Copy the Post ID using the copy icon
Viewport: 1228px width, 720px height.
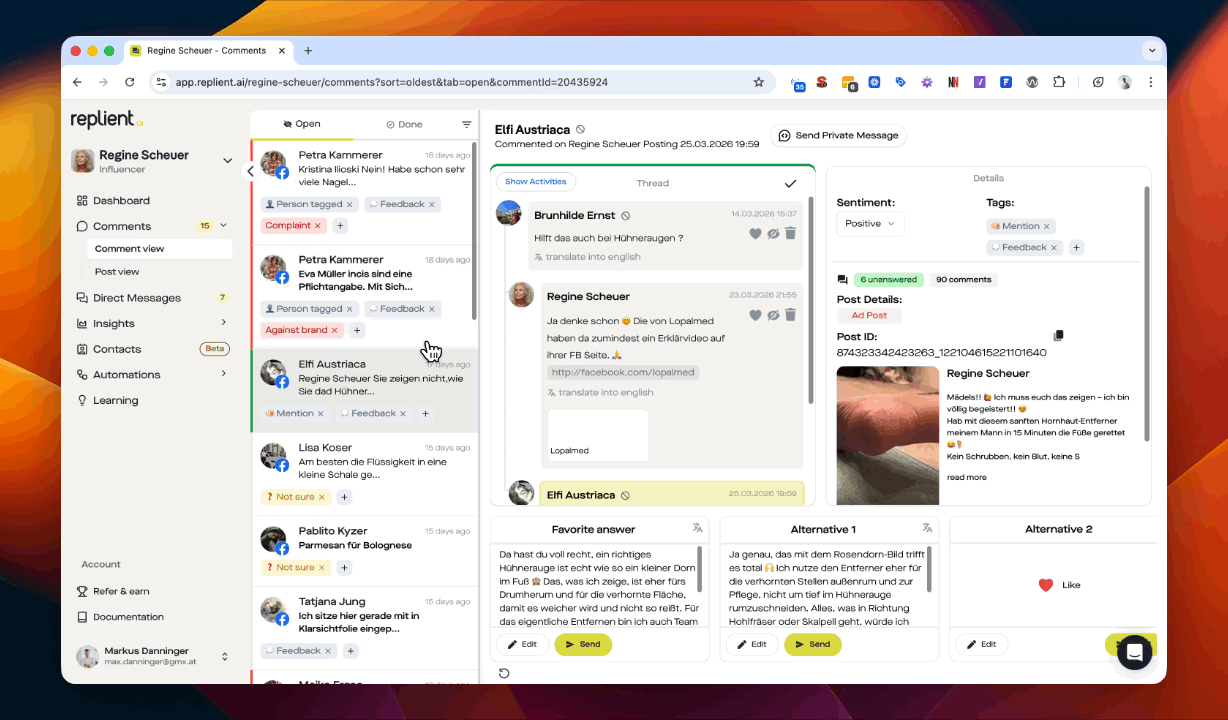(x=1060, y=335)
